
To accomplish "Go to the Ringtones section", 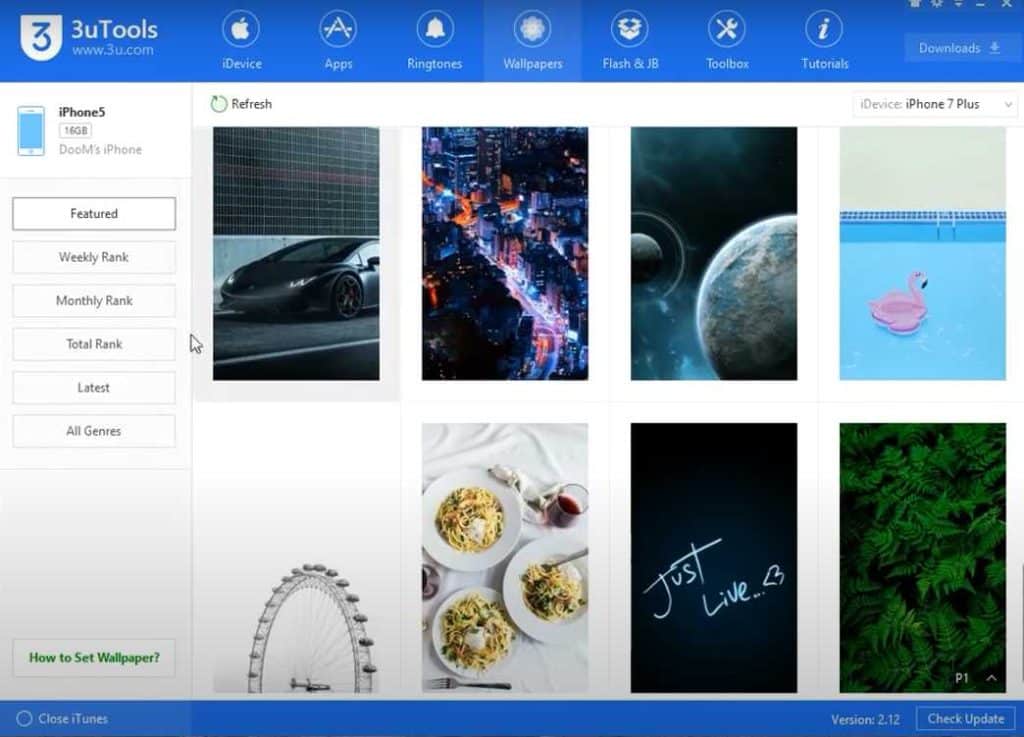I will [x=434, y=42].
